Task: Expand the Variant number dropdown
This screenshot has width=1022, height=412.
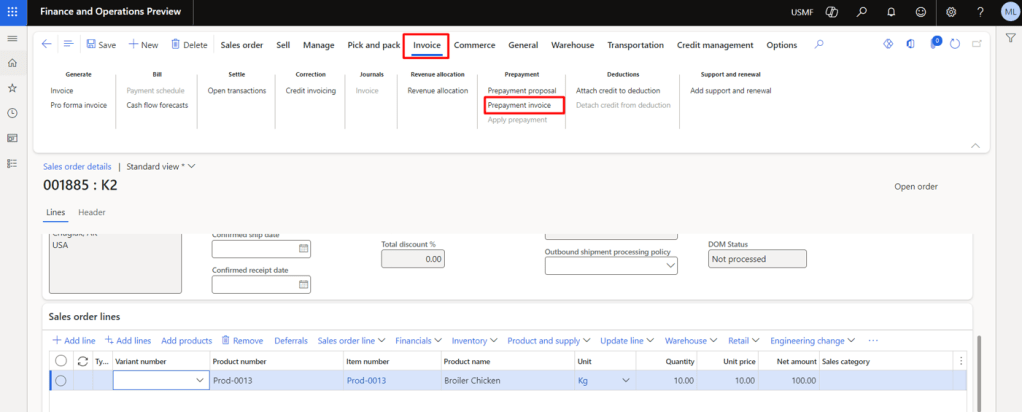Action: (x=198, y=380)
